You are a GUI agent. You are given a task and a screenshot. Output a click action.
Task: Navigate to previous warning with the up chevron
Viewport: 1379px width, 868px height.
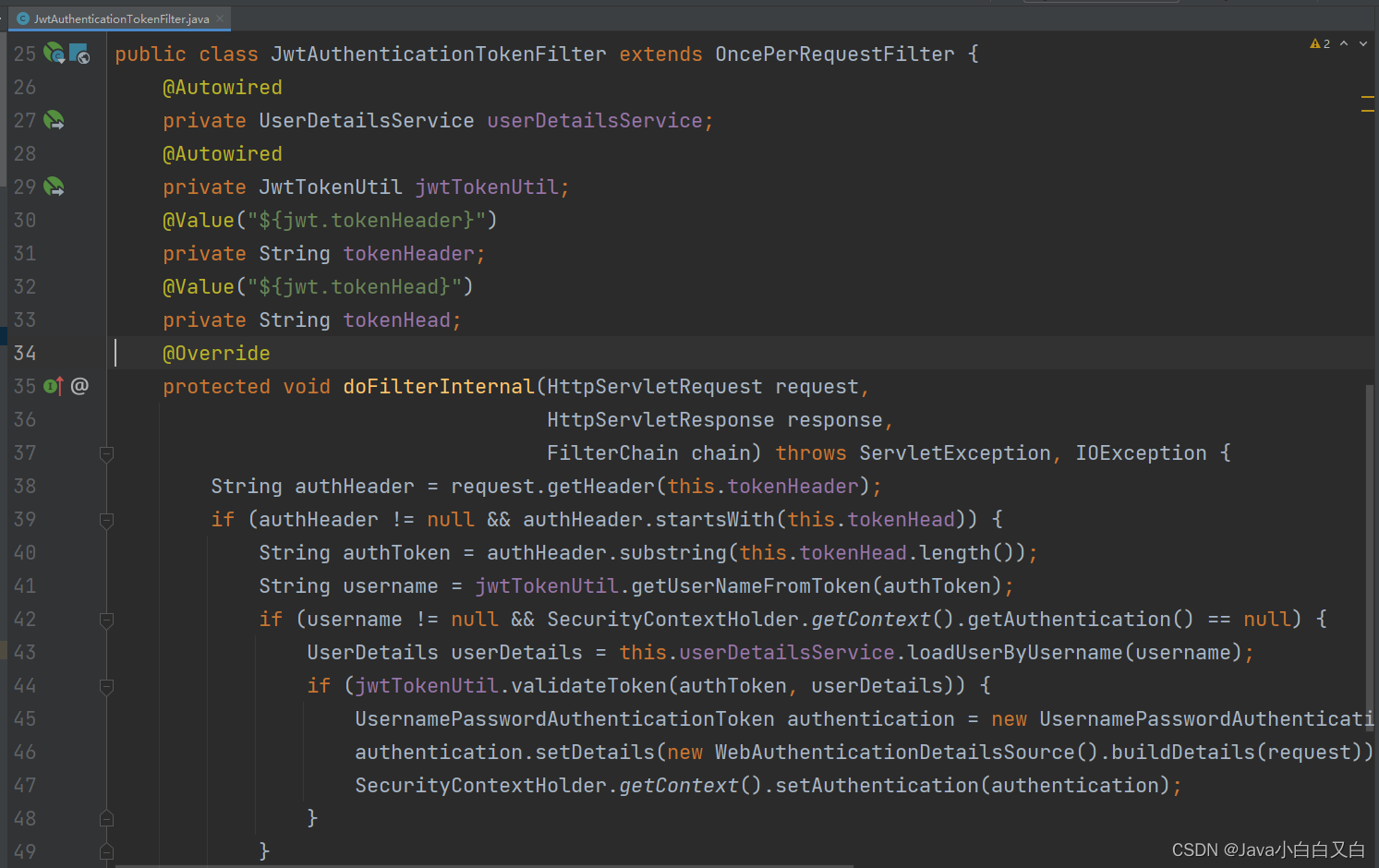1343,42
